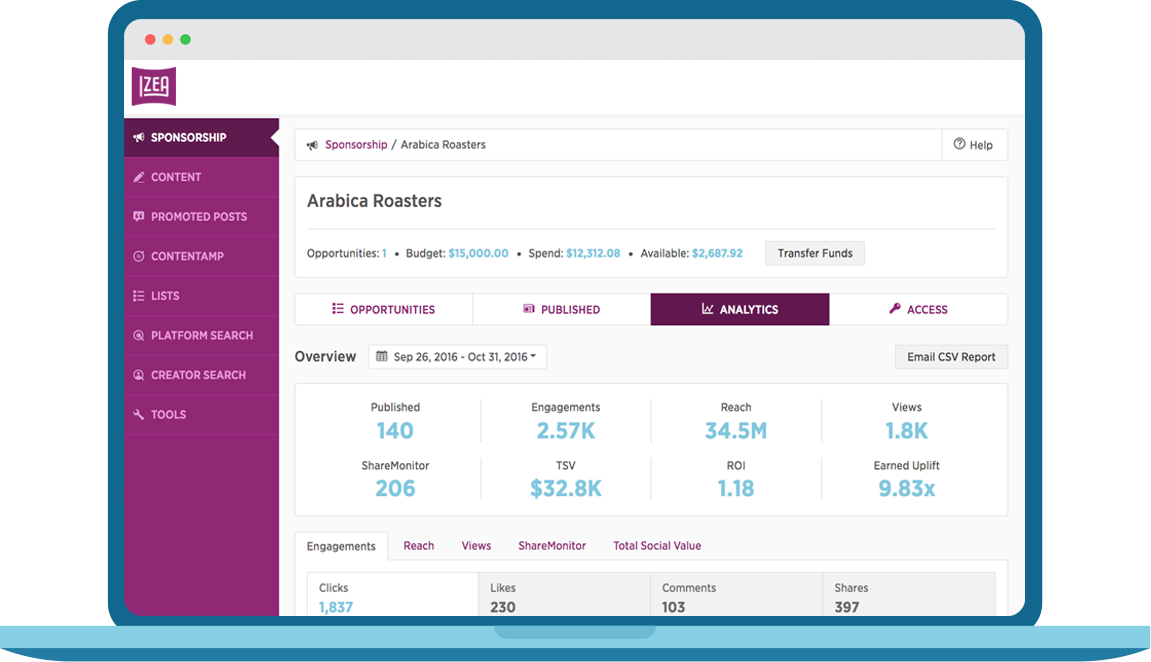This screenshot has height=662, width=1151.
Task: Click the Transfer Funds button
Action: [815, 253]
